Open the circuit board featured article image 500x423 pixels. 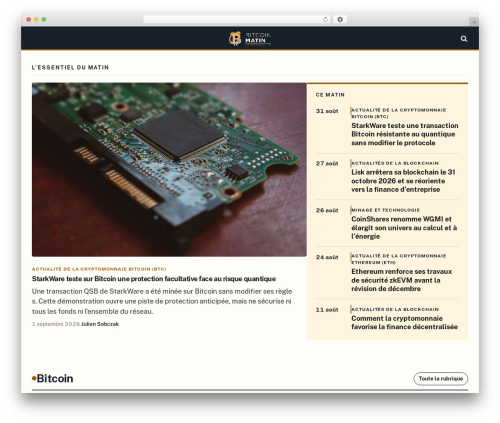(x=169, y=170)
